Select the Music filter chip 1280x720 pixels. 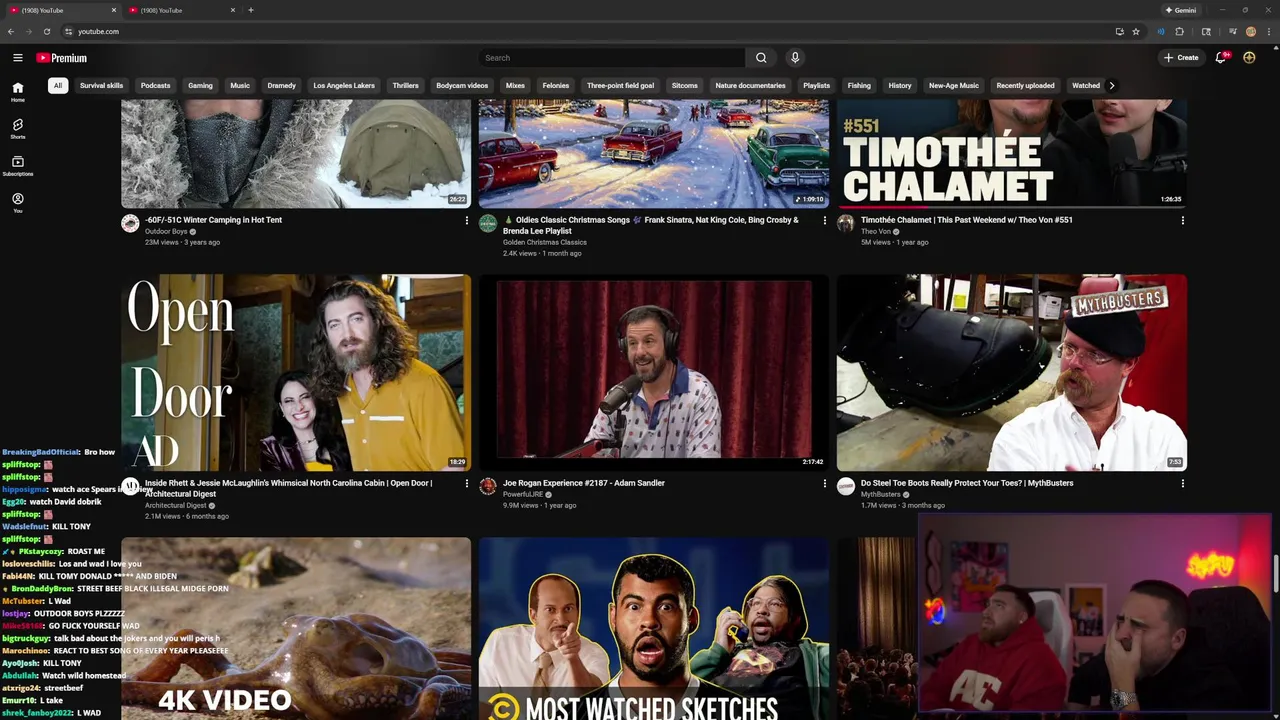pyautogui.click(x=240, y=85)
